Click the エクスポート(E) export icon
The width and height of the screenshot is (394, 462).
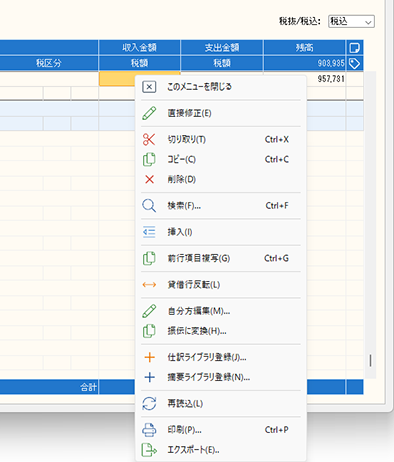(149, 450)
